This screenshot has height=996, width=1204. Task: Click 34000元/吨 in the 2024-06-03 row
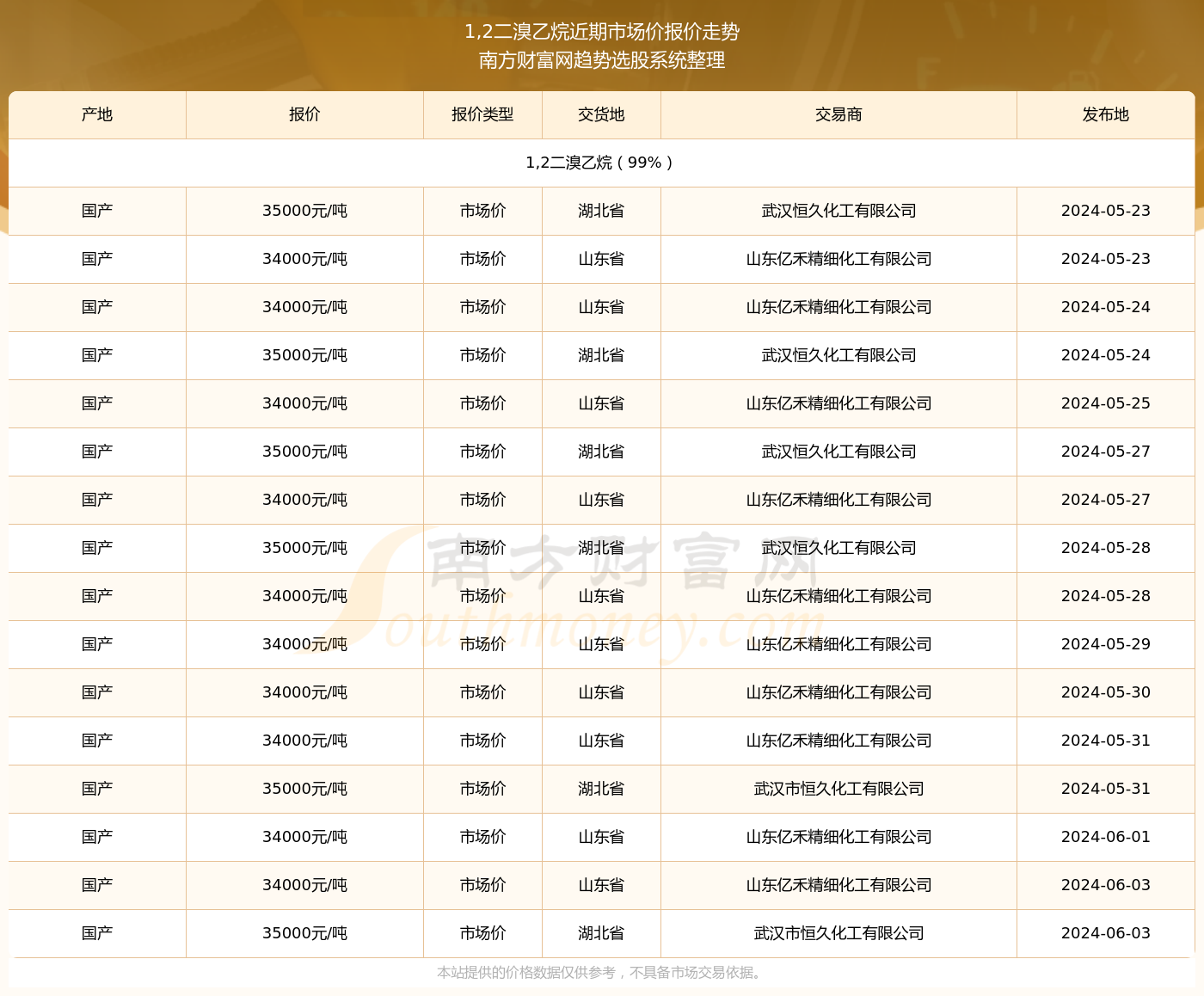[x=304, y=885]
